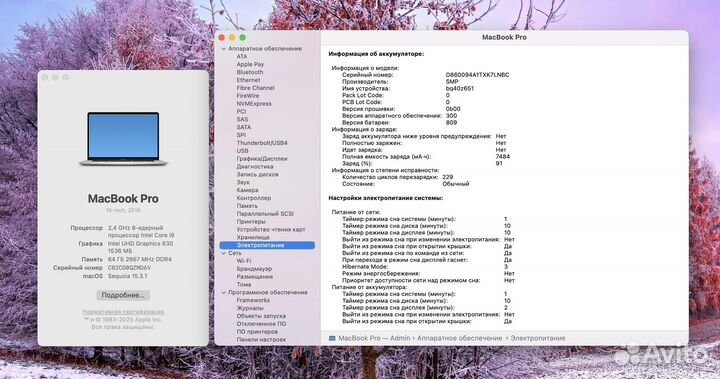Select Тома under Сеть
Viewport: 720px width, 379px height.
pos(244,284)
